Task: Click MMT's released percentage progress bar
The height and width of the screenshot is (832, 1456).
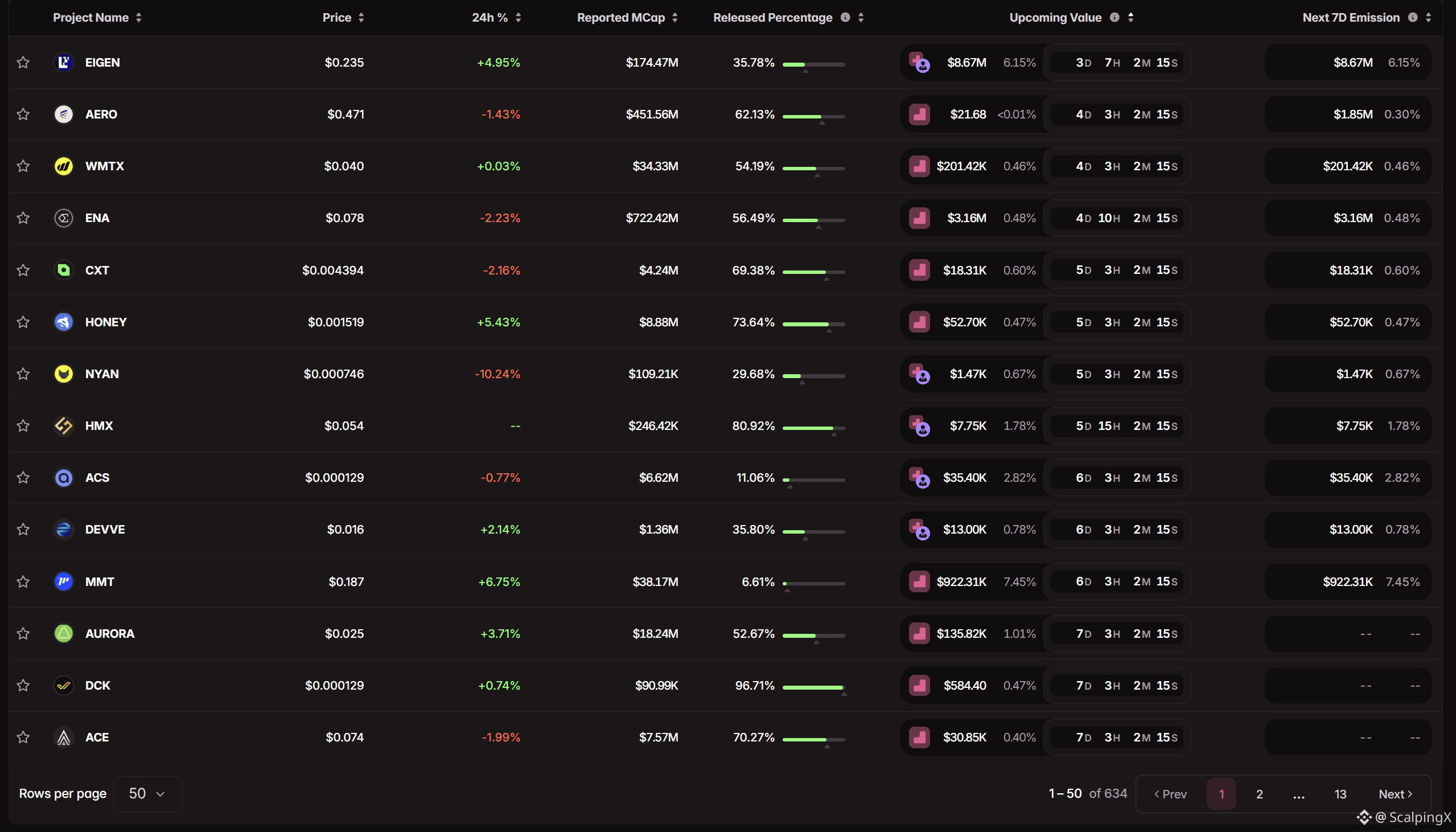Action: [x=813, y=584]
